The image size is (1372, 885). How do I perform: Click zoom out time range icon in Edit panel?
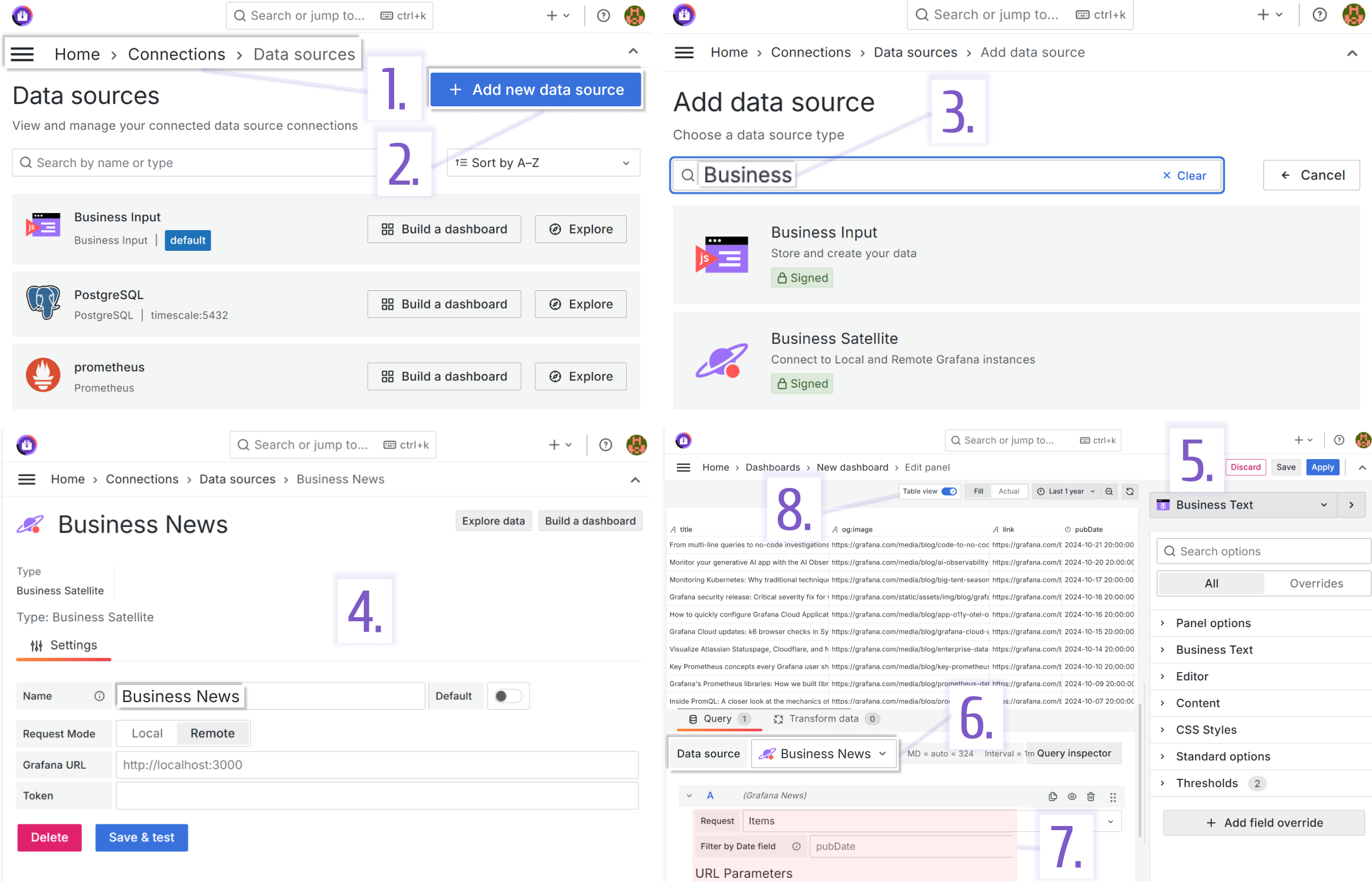(x=1109, y=491)
